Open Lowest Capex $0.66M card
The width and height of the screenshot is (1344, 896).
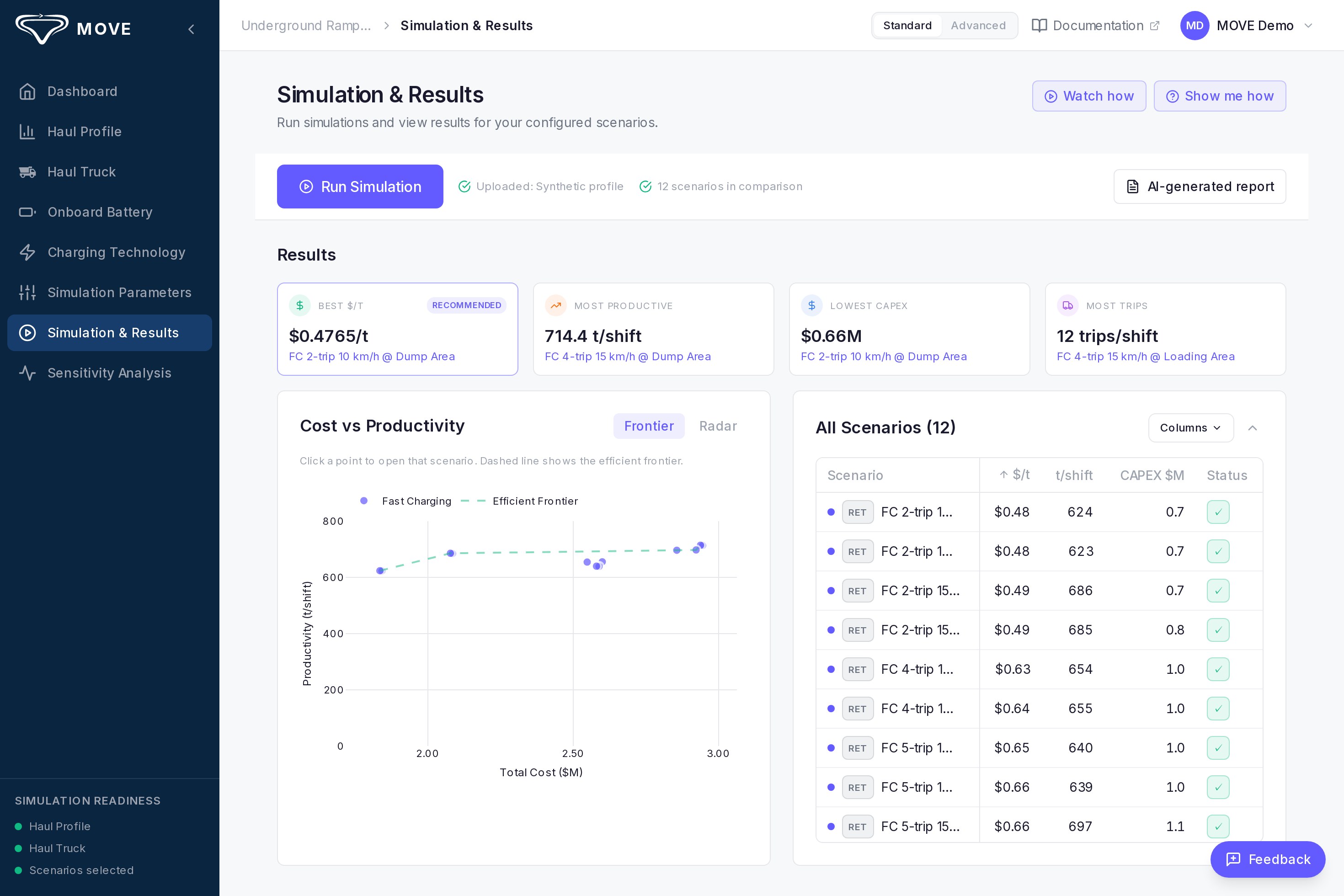[909, 329]
